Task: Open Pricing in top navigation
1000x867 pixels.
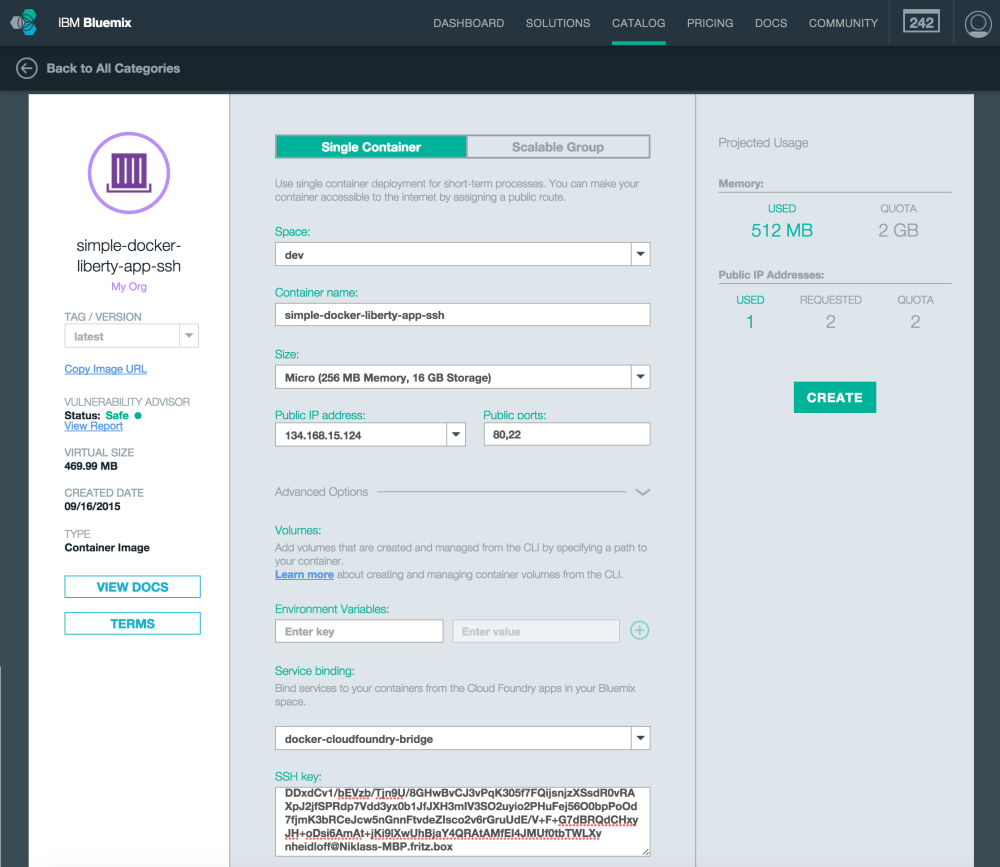Action: (x=710, y=23)
